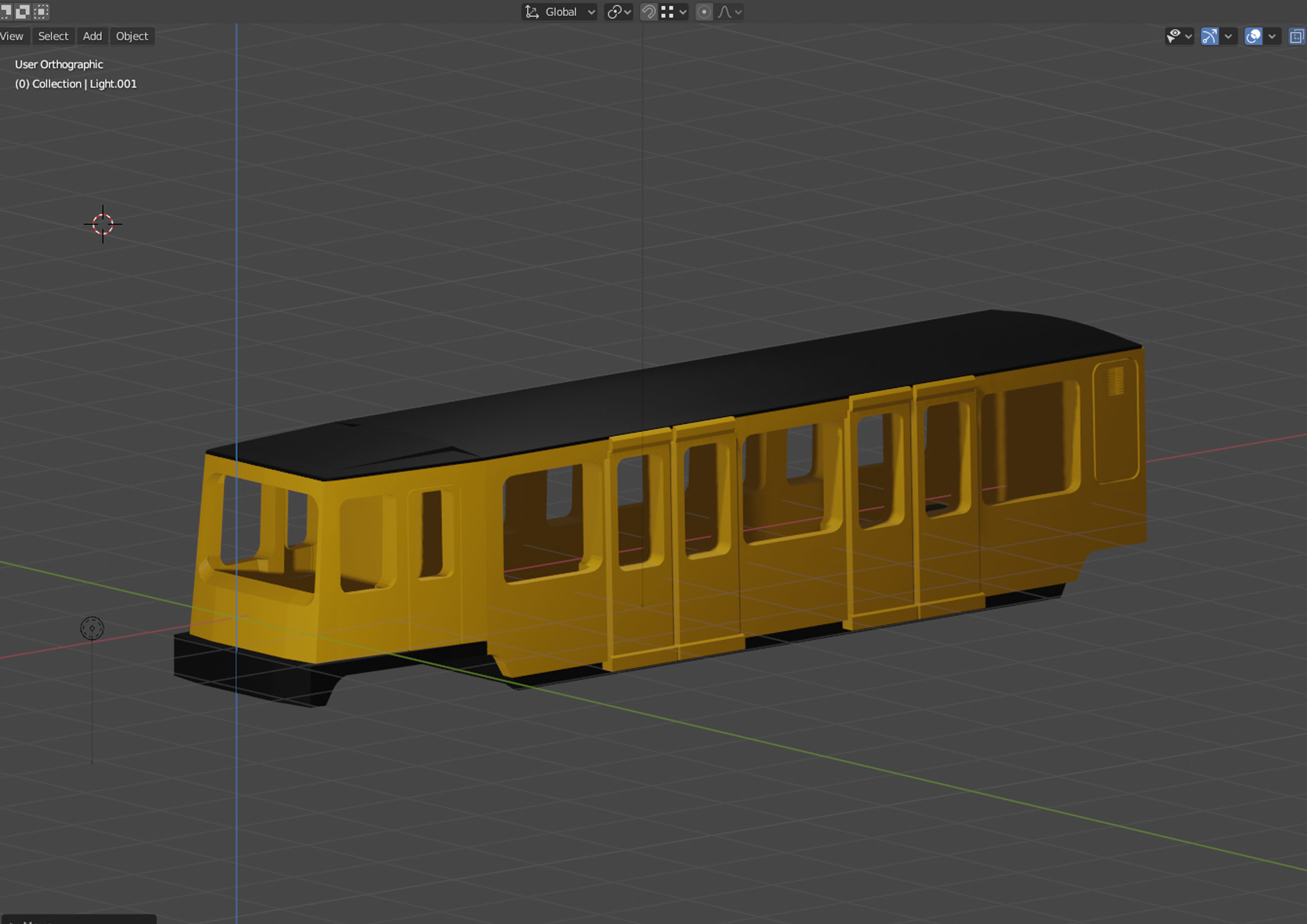The width and height of the screenshot is (1307, 924).
Task: Expand the gizmo options dropdown arrow
Action: tap(1228, 37)
